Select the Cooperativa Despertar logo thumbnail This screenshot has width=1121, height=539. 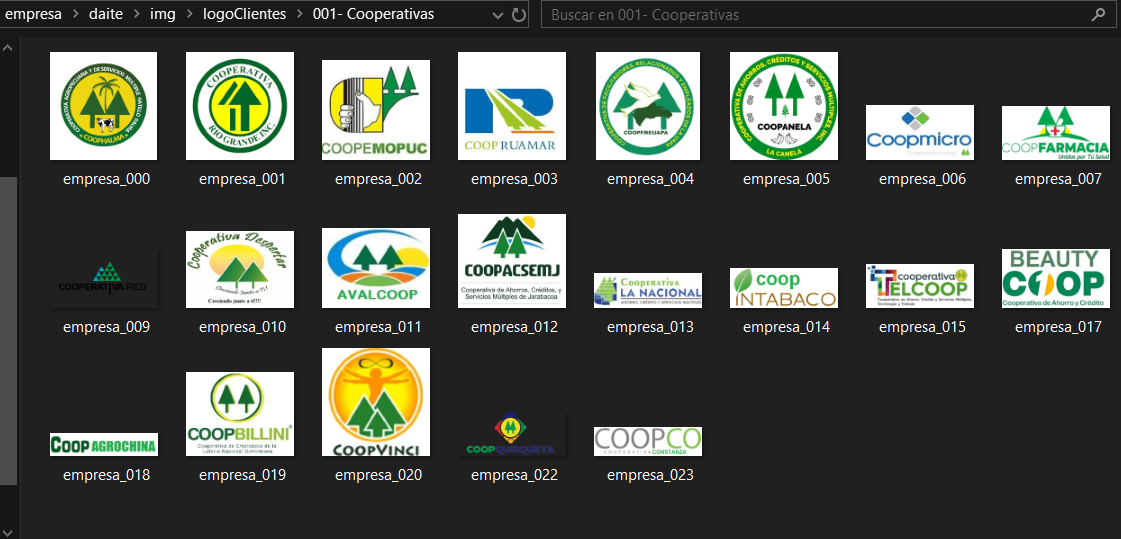coord(239,270)
